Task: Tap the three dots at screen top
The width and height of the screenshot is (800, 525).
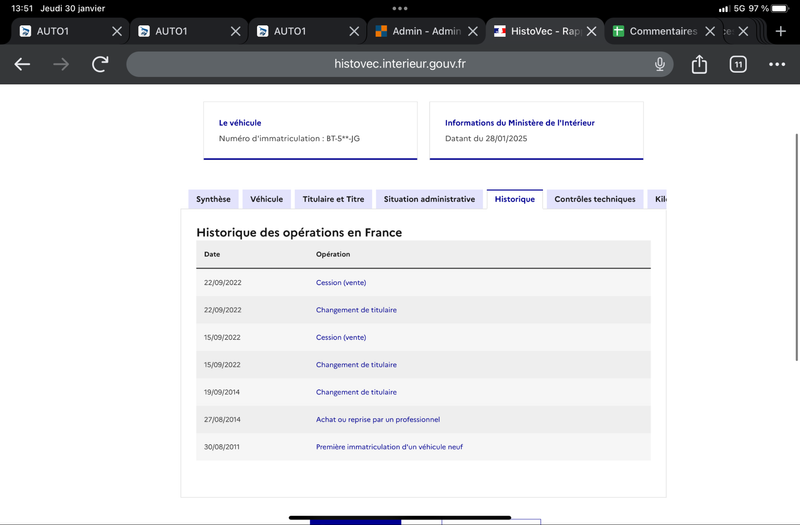Action: [399, 8]
